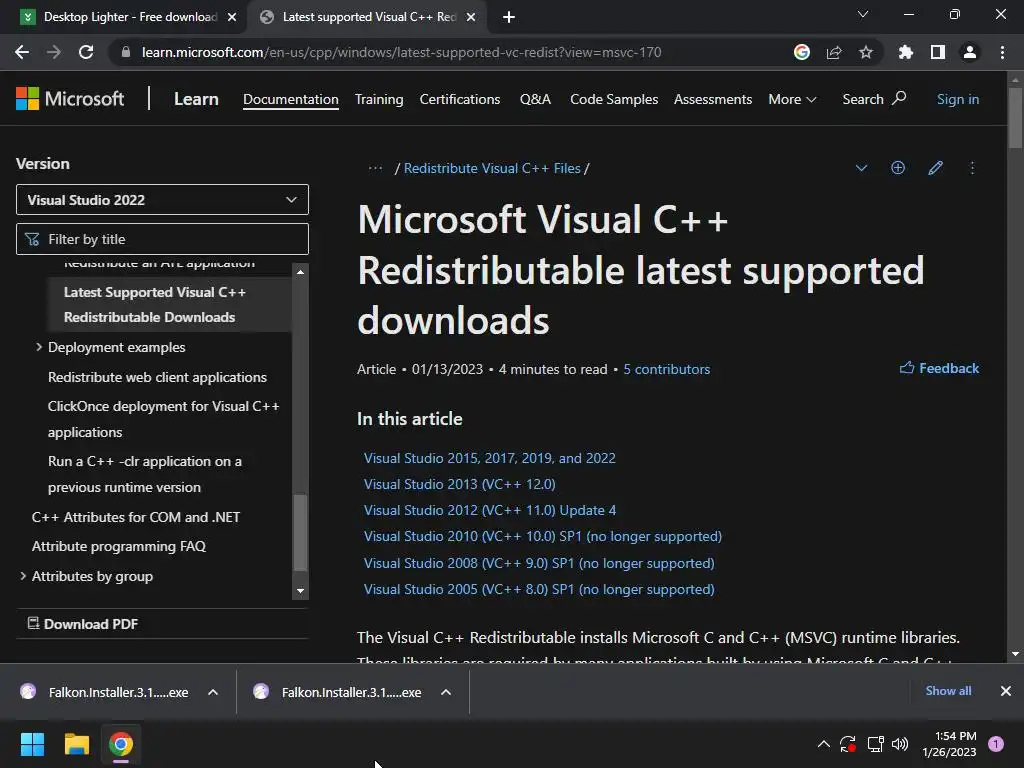The height and width of the screenshot is (768, 1024).
Task: Expand the Attributes by group node
Action: [x=23, y=575]
